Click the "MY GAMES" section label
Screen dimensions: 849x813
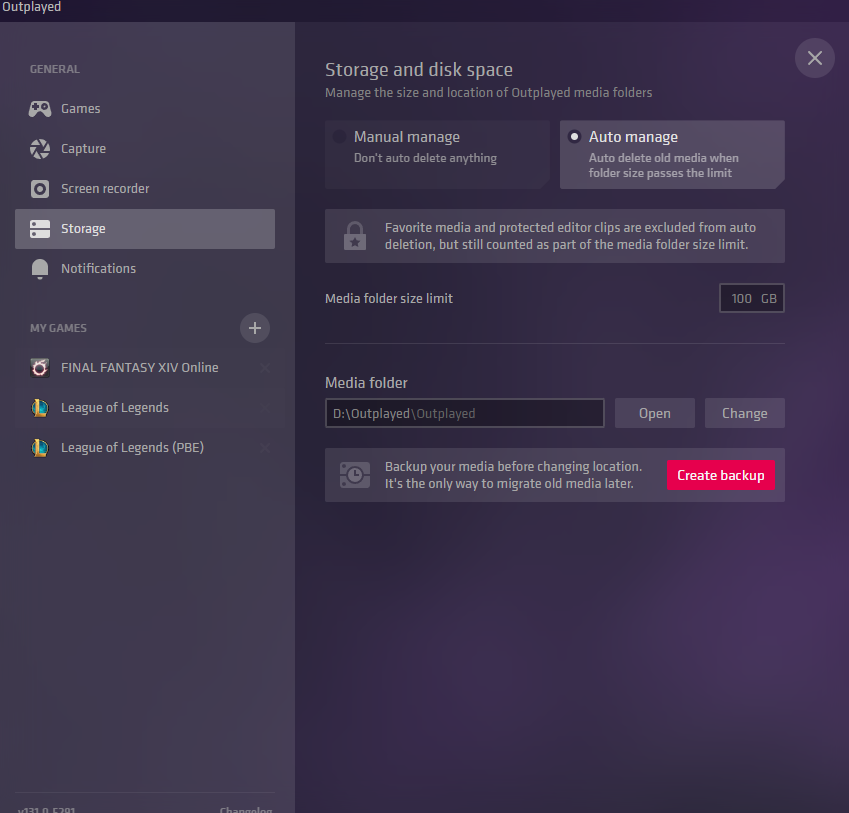tap(58, 328)
